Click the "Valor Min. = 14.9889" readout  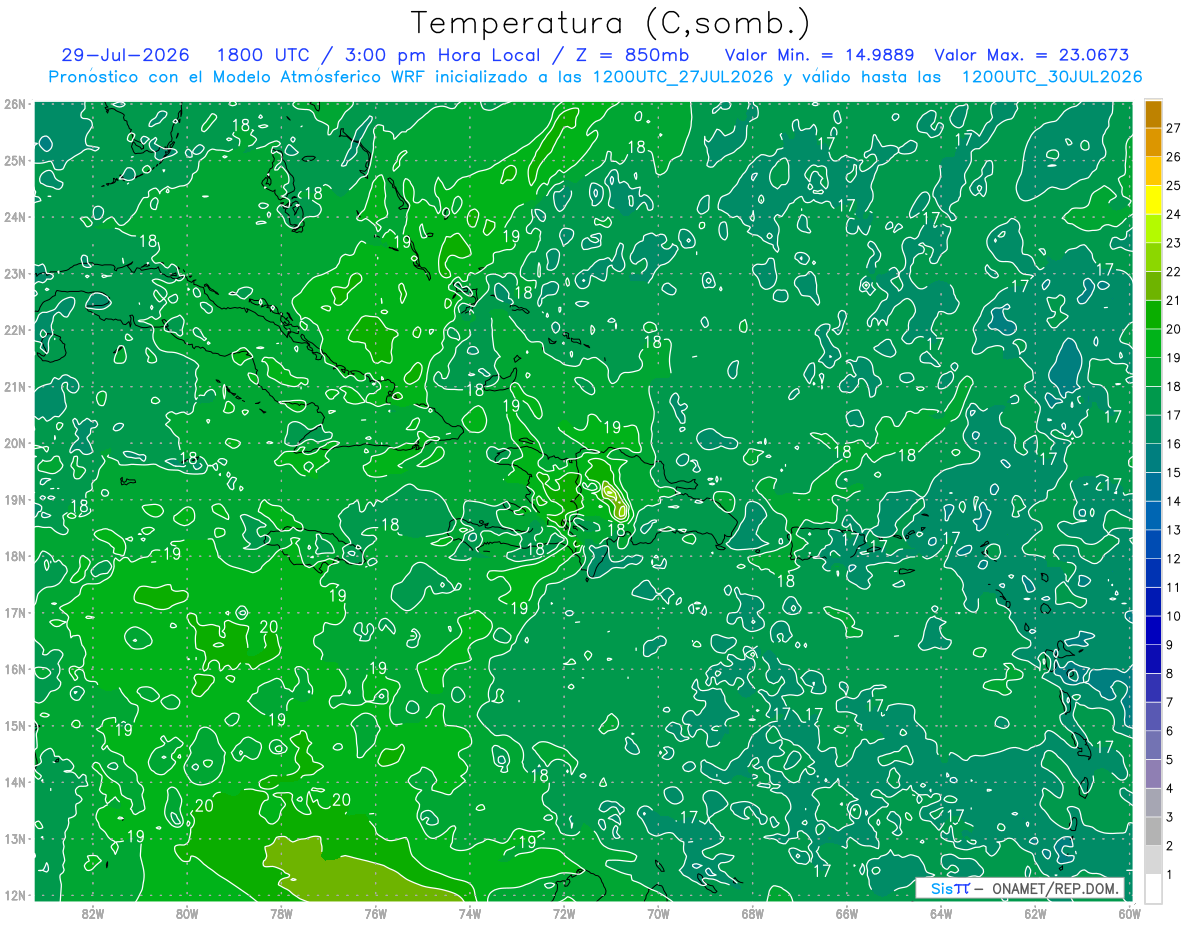coord(819,55)
